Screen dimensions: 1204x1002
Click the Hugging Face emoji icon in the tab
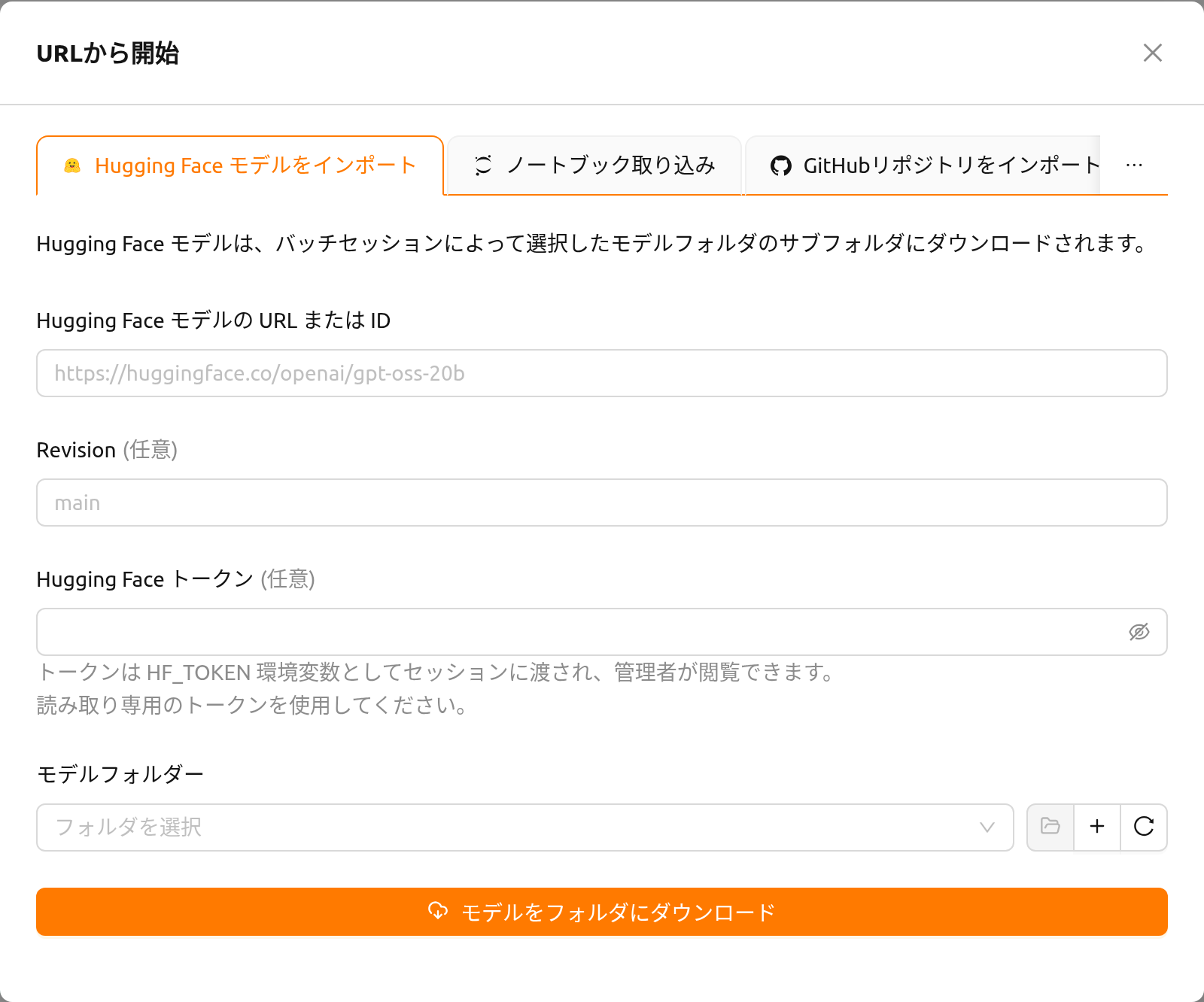pos(72,165)
